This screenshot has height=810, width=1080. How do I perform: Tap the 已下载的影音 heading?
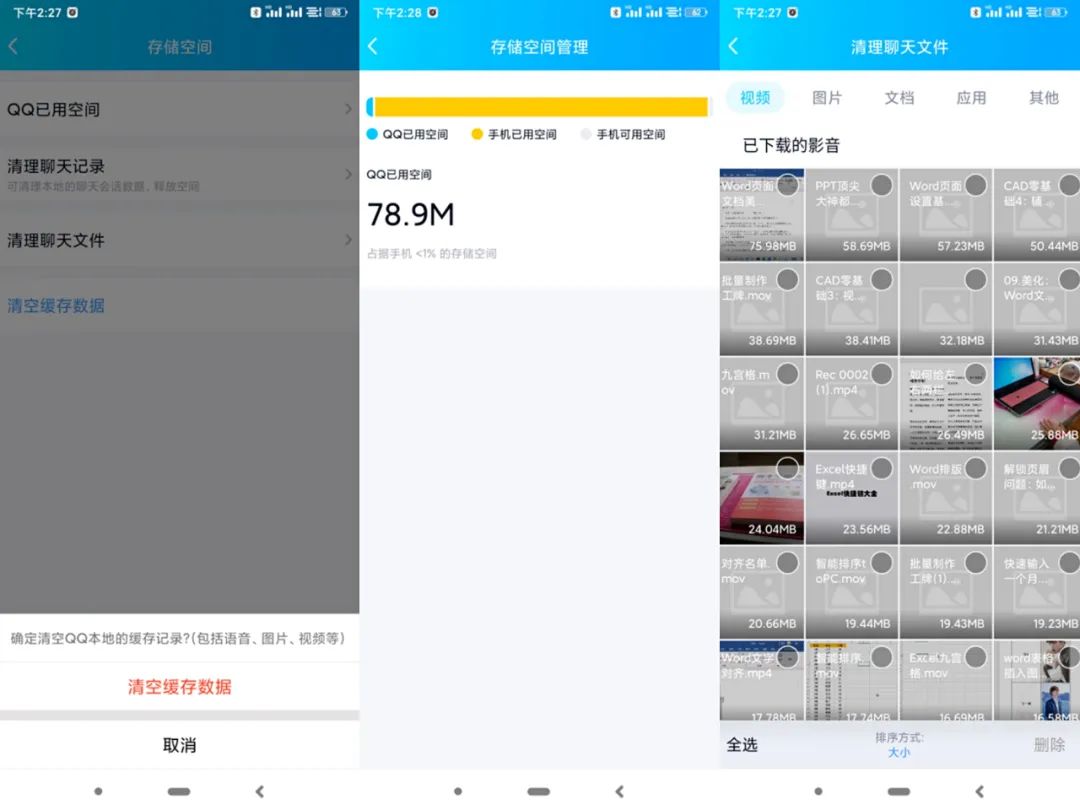click(x=791, y=145)
